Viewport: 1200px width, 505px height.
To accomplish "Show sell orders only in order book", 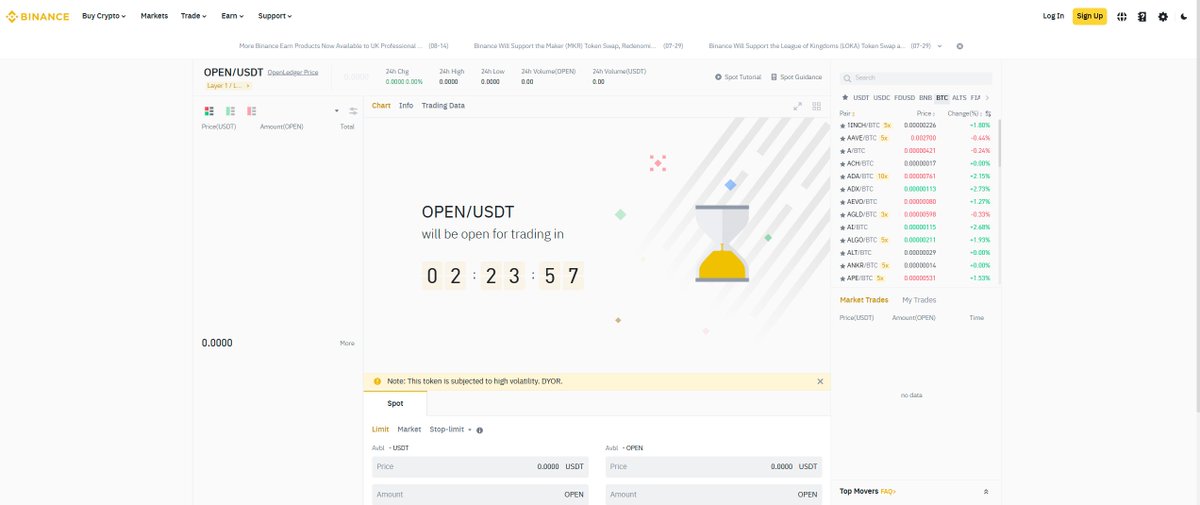I will coord(252,111).
